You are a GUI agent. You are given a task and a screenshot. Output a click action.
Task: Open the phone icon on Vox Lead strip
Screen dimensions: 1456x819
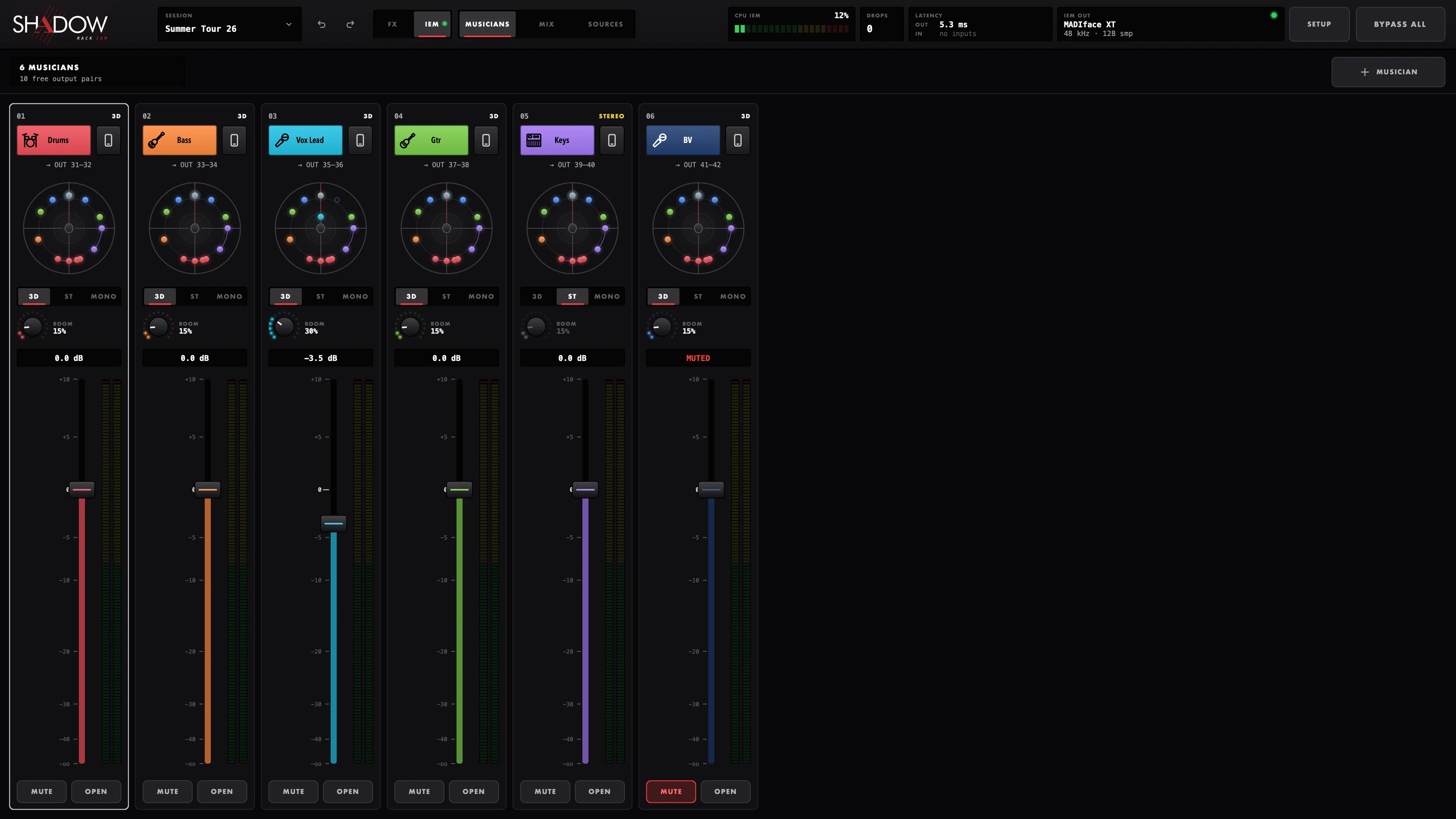tap(360, 140)
